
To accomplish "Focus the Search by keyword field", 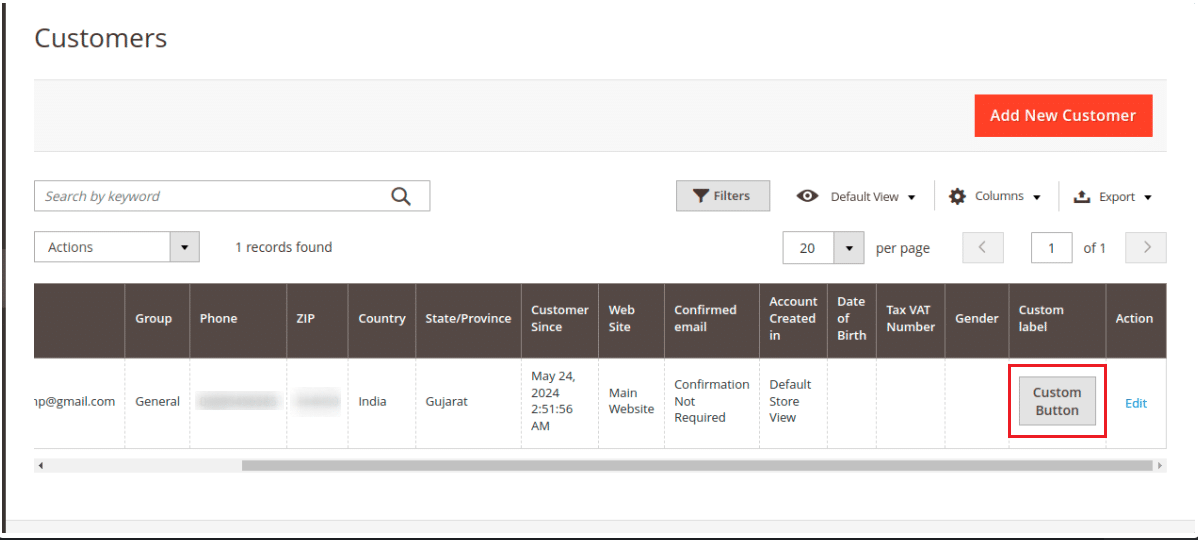I will coord(210,196).
